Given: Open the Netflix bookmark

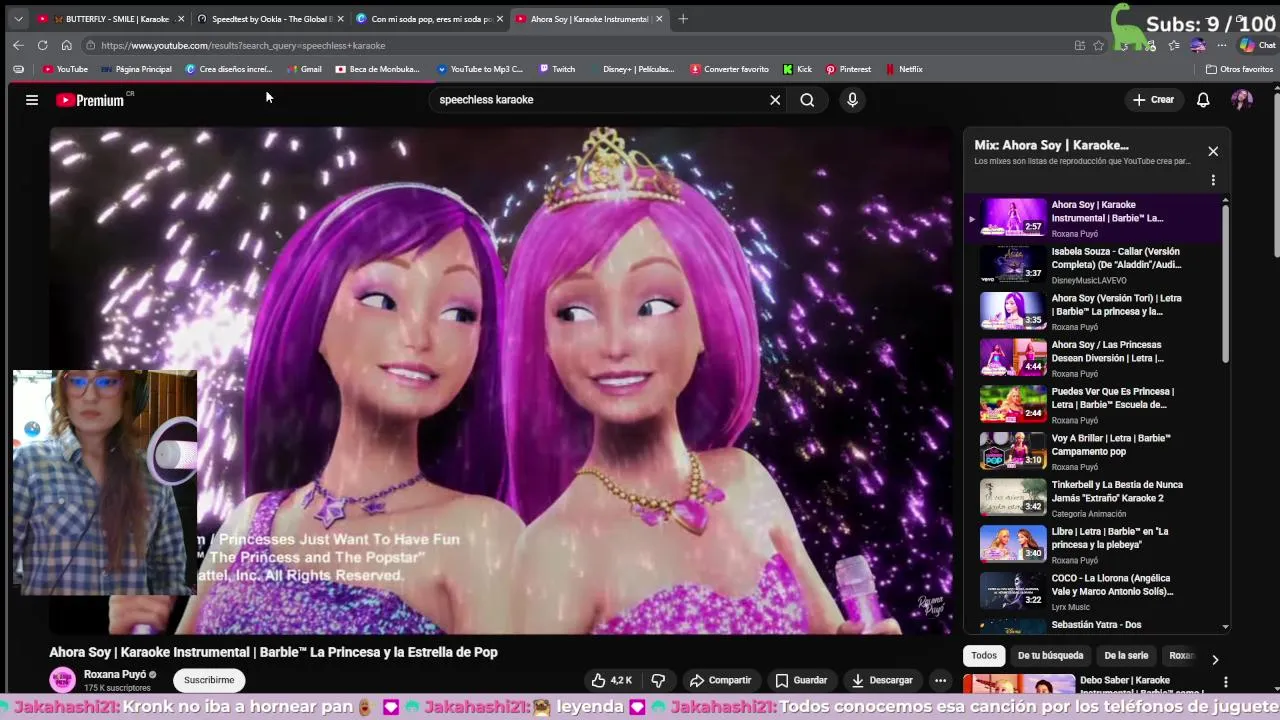Looking at the screenshot, I should coord(903,69).
